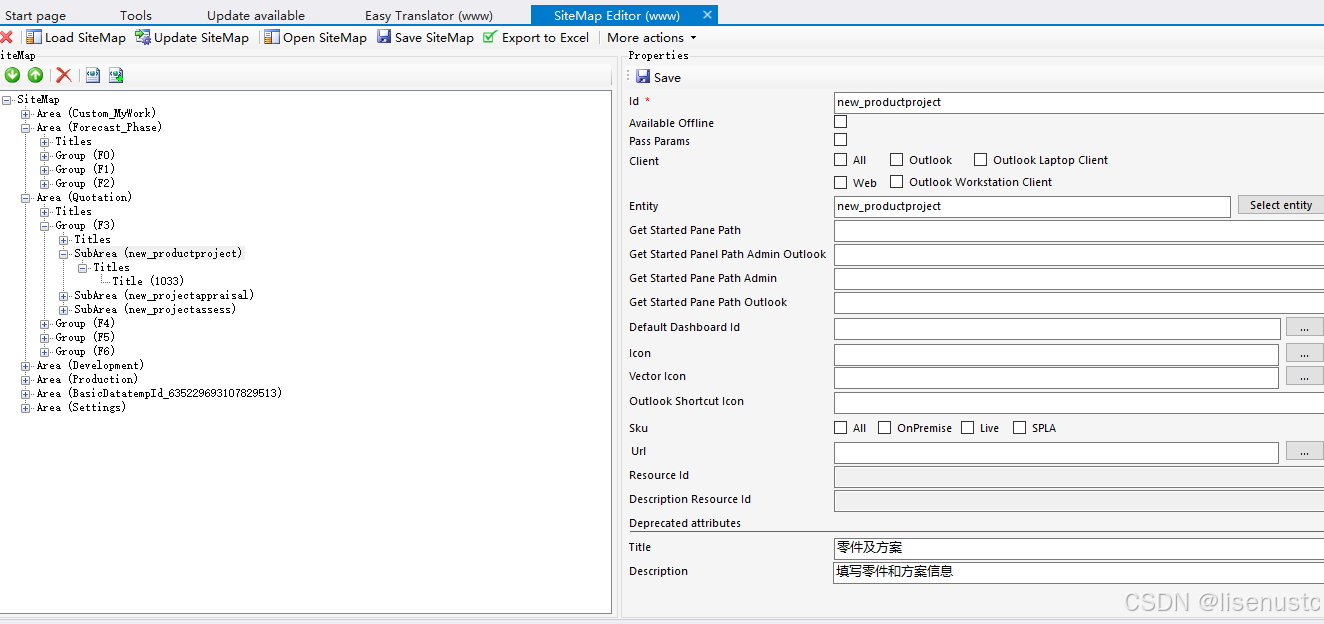Click the Url input field

tap(1056, 452)
